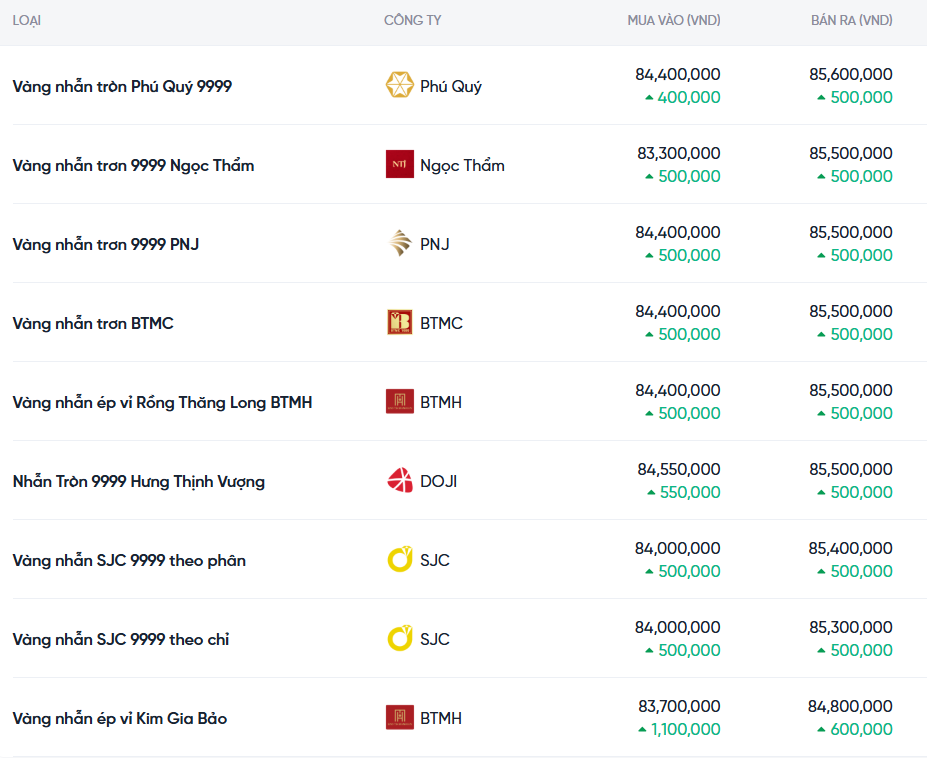Open Nhẫn Tròn 9999 Hưng Thịnh Vượng
Viewport: 927px width, 761px height.
pyautogui.click(x=138, y=482)
